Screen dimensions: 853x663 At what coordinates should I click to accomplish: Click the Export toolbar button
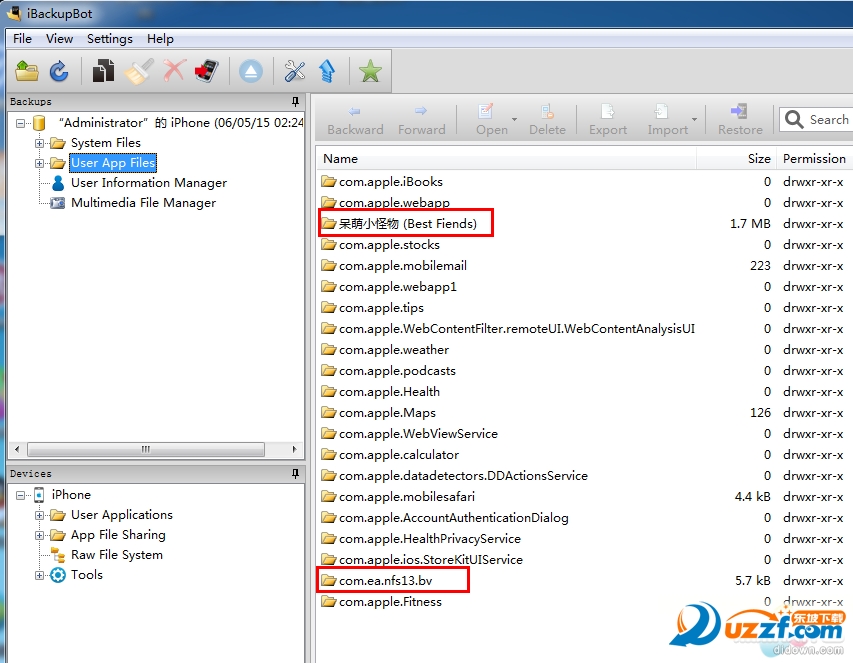[x=608, y=120]
